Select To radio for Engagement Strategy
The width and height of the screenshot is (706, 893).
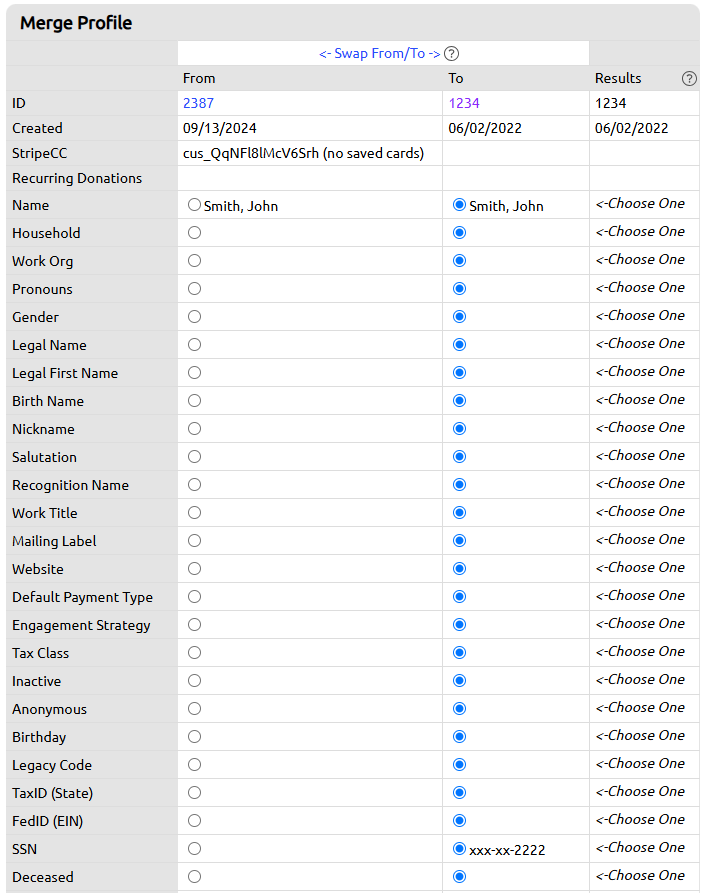pos(459,624)
